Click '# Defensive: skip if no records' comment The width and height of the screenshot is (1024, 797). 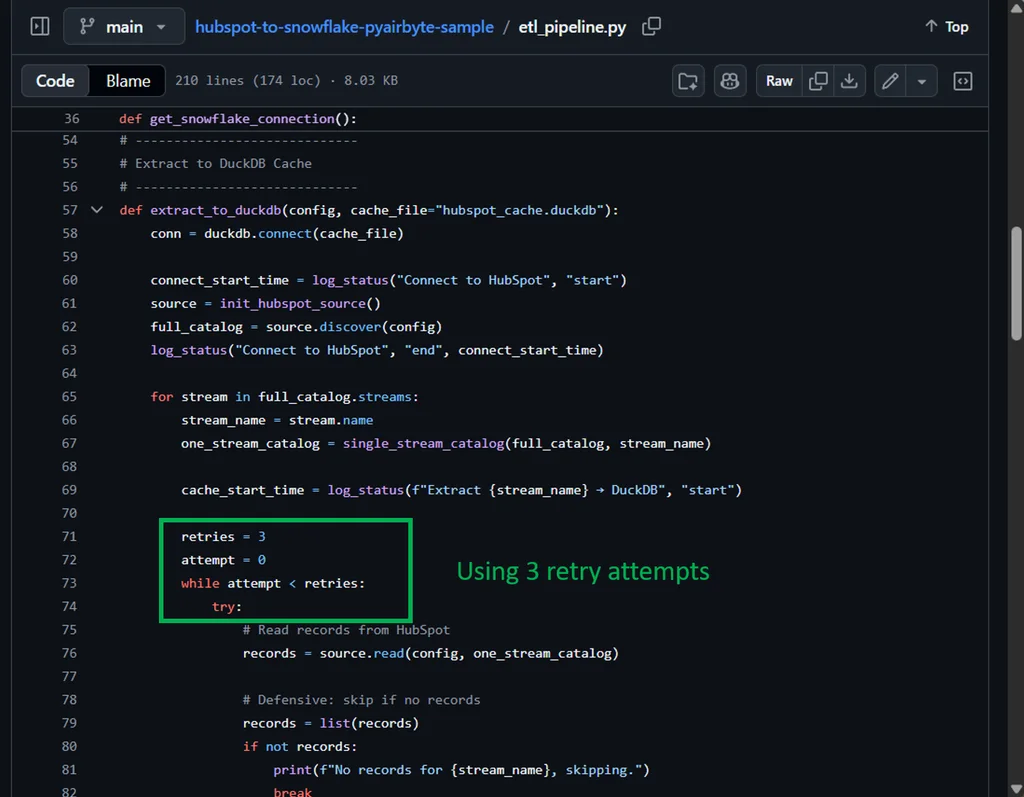[x=361, y=700]
